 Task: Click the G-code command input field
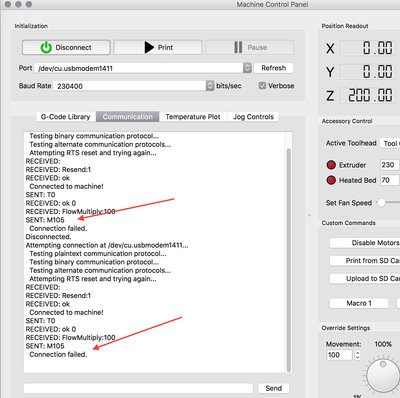pyautogui.click(x=138, y=388)
